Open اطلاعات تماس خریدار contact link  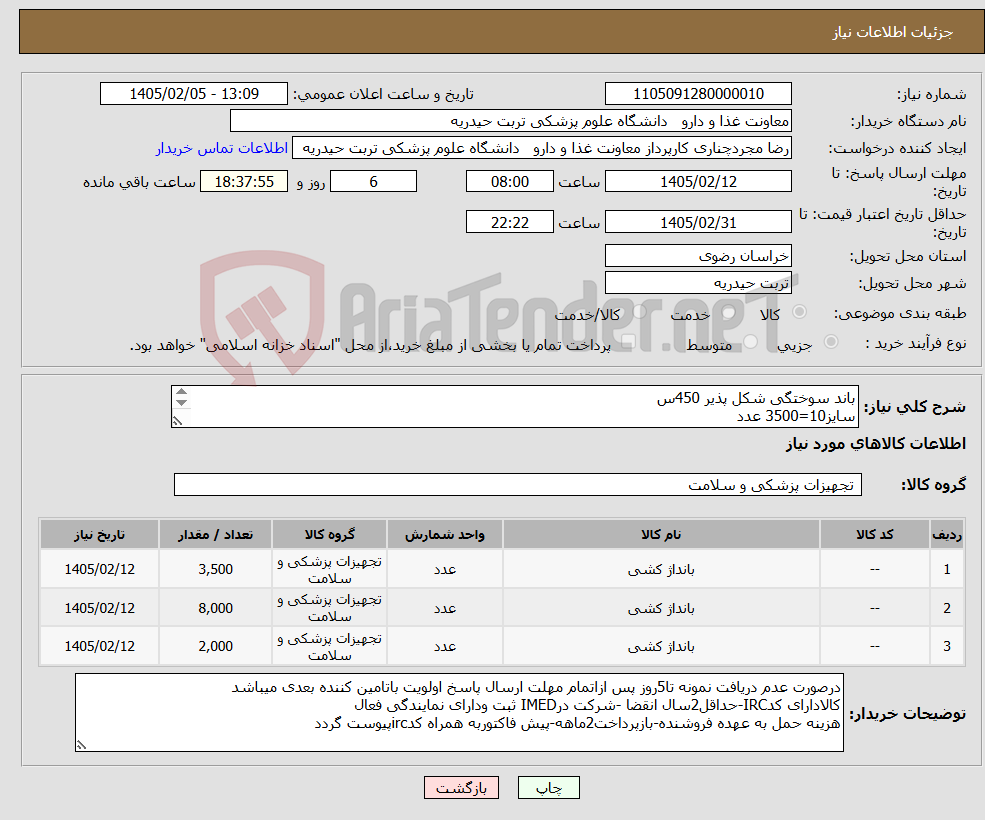pyautogui.click(x=222, y=148)
